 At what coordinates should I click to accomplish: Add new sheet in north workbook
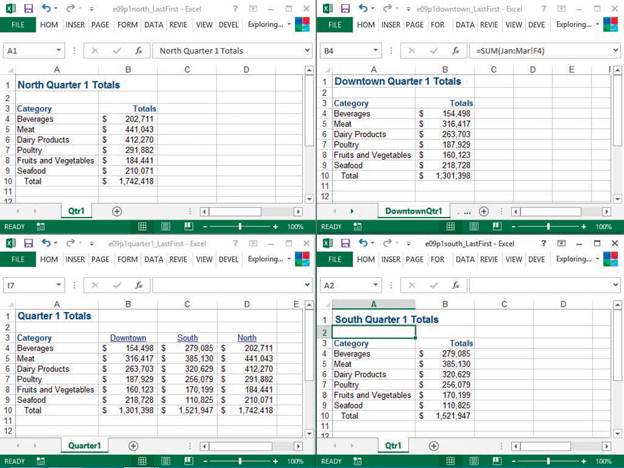(117, 211)
